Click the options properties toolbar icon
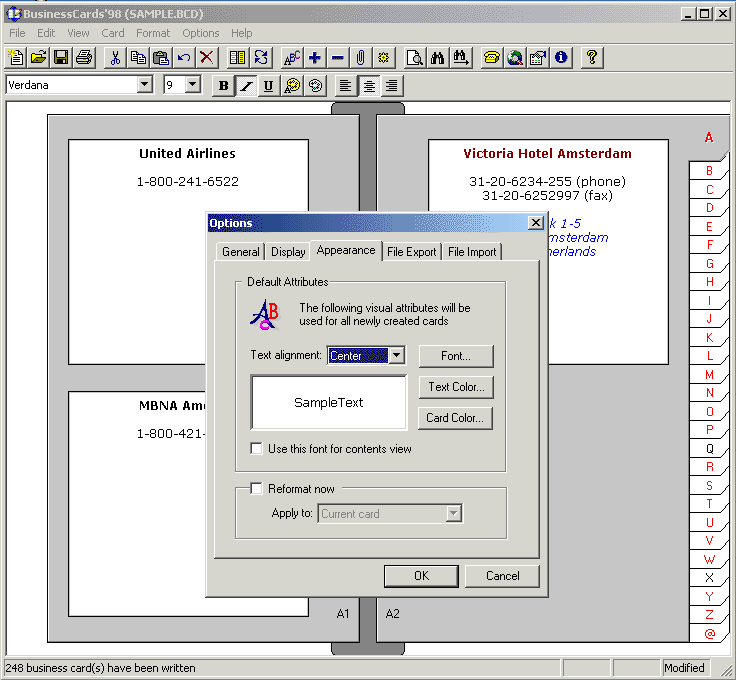The width and height of the screenshot is (736, 680). point(538,58)
